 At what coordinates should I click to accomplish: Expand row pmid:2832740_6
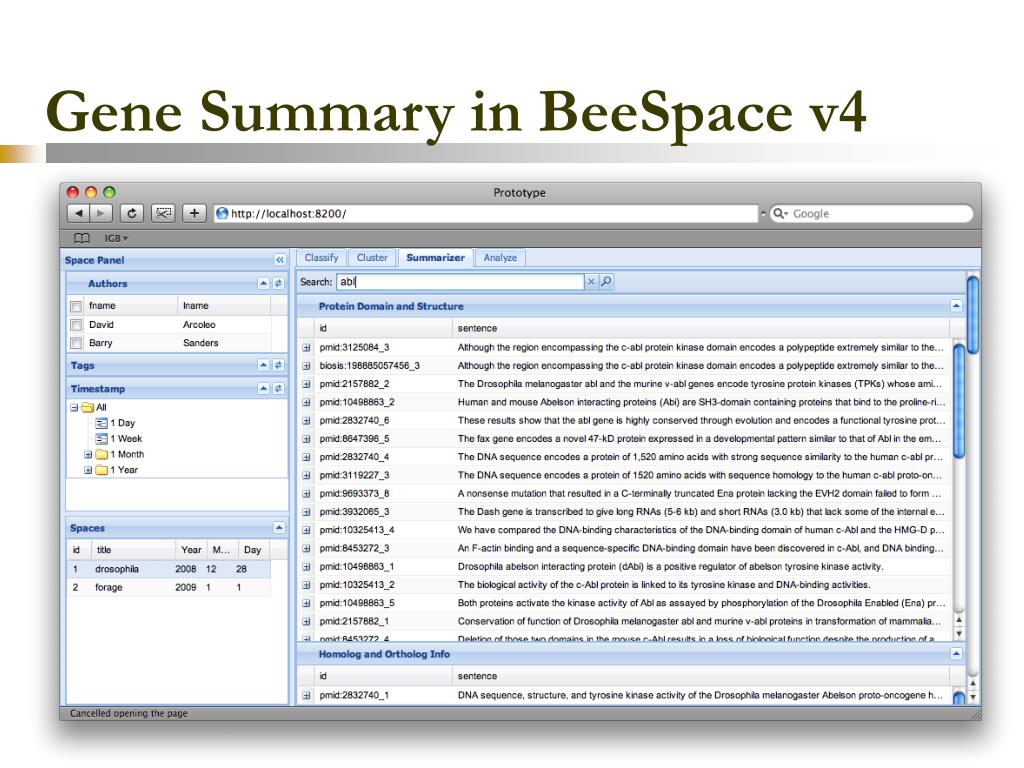click(x=306, y=421)
